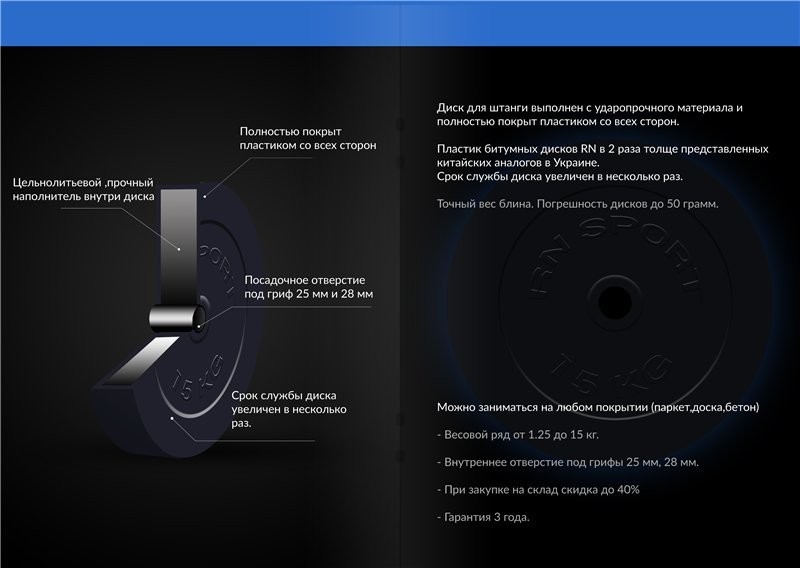Click the 'Точный вес блина' grey text

point(577,204)
